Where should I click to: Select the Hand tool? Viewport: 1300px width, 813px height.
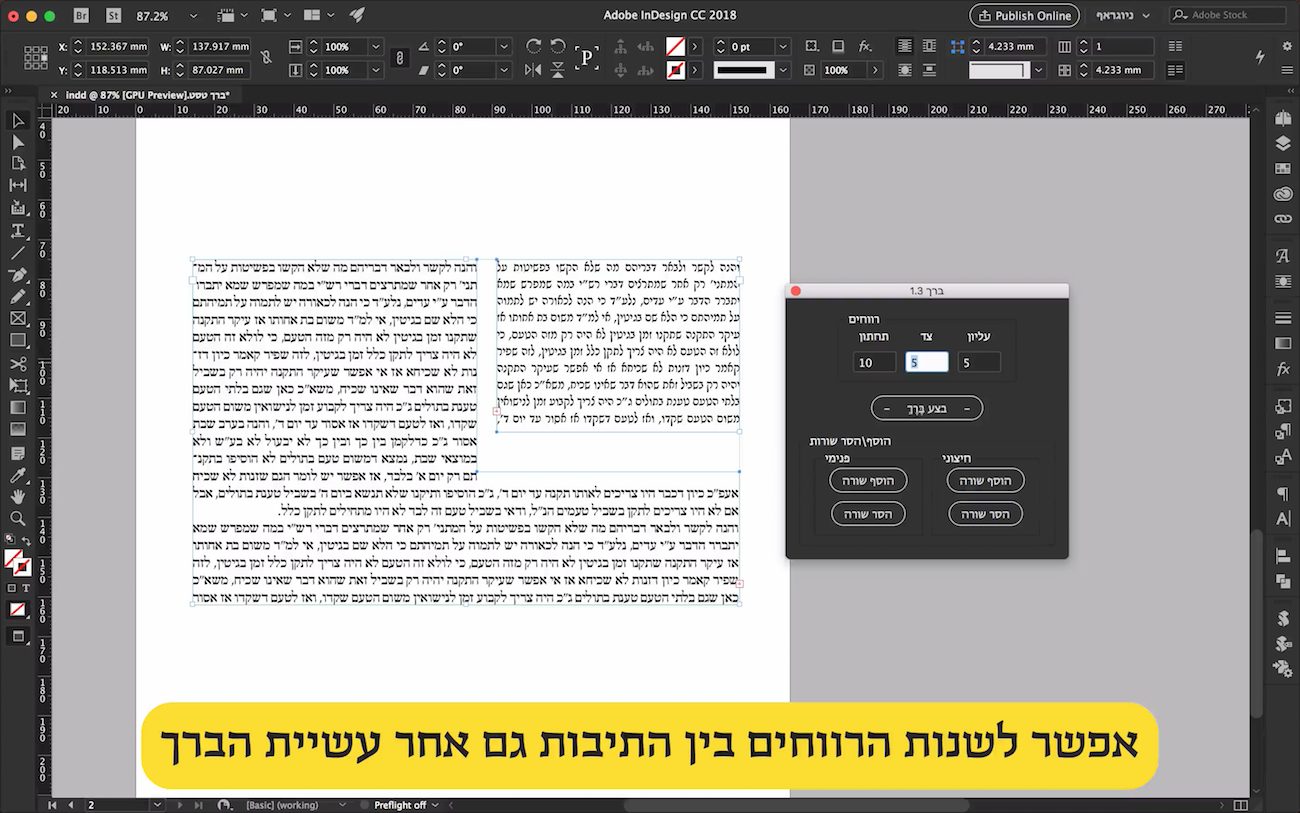click(x=15, y=494)
